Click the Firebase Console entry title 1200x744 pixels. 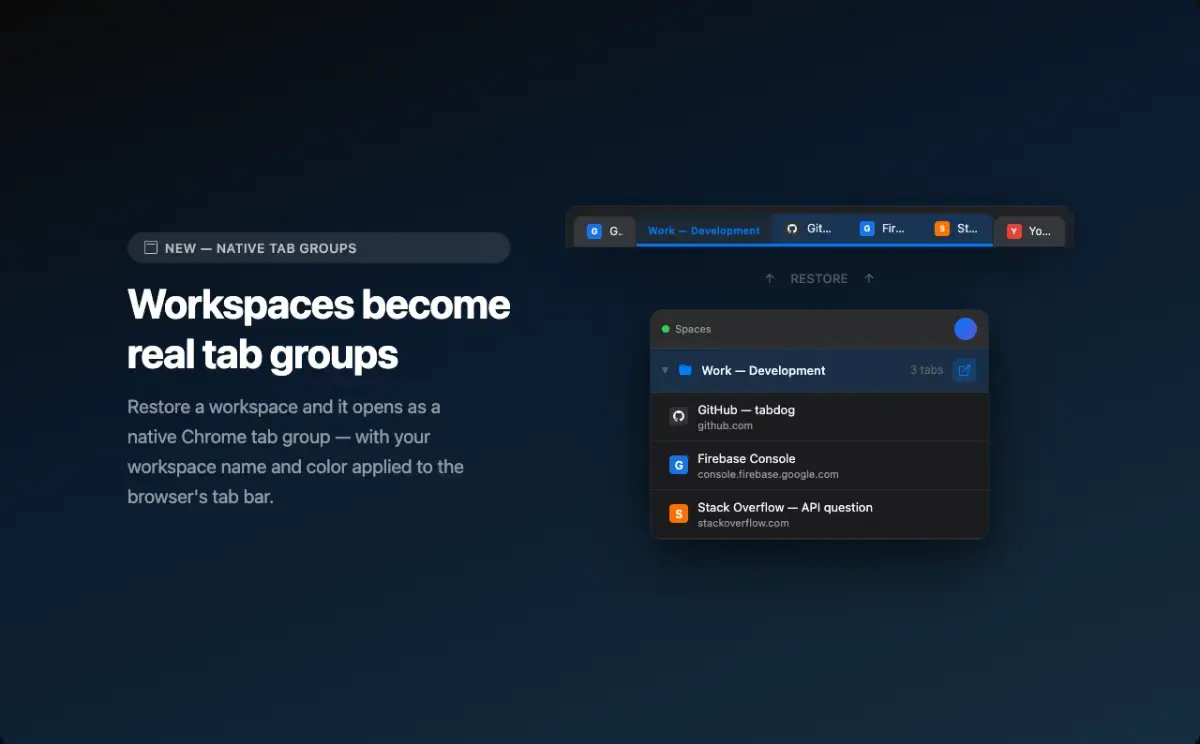(746, 458)
